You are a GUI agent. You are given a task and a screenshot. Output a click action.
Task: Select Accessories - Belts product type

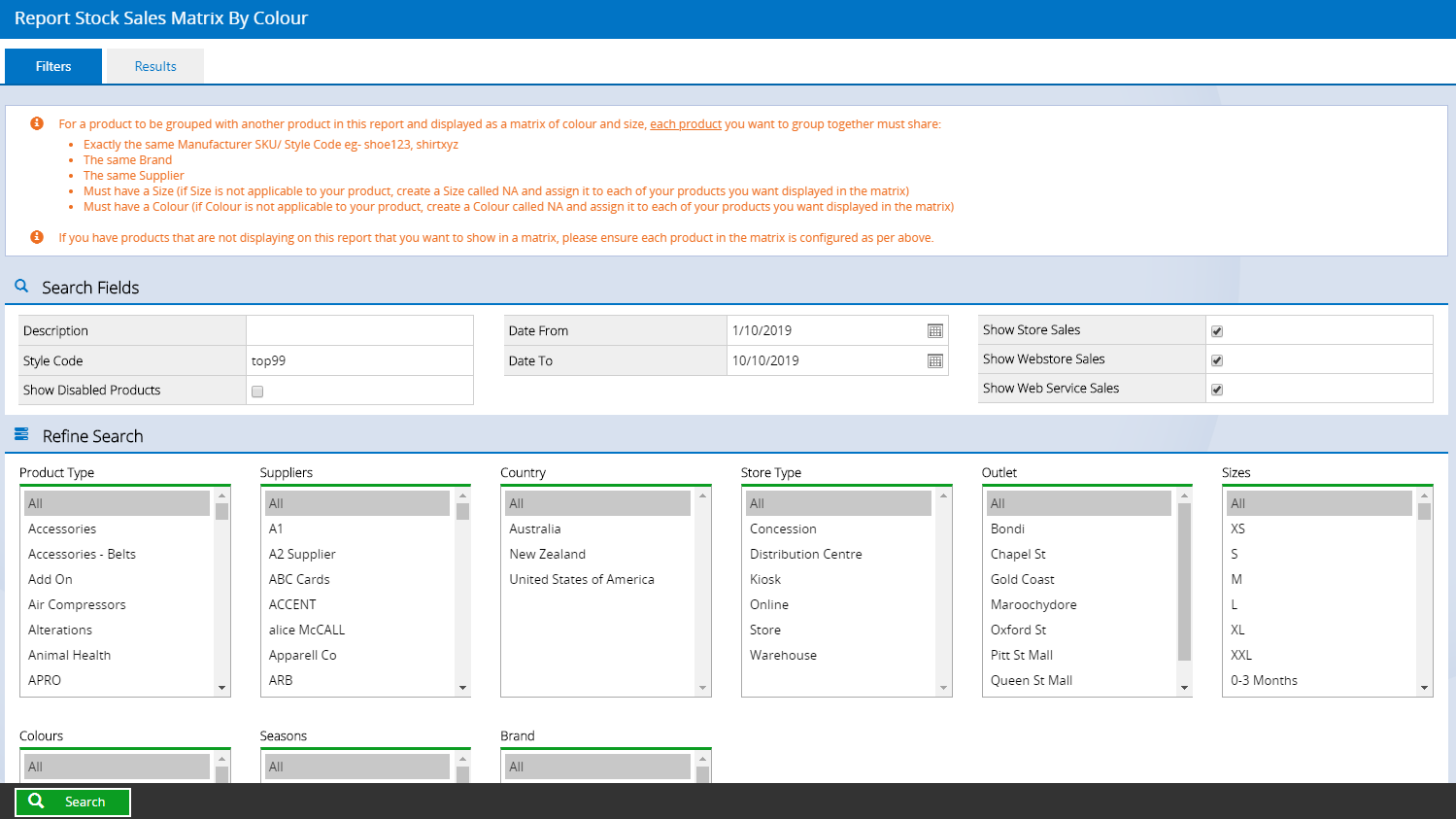[x=117, y=554]
